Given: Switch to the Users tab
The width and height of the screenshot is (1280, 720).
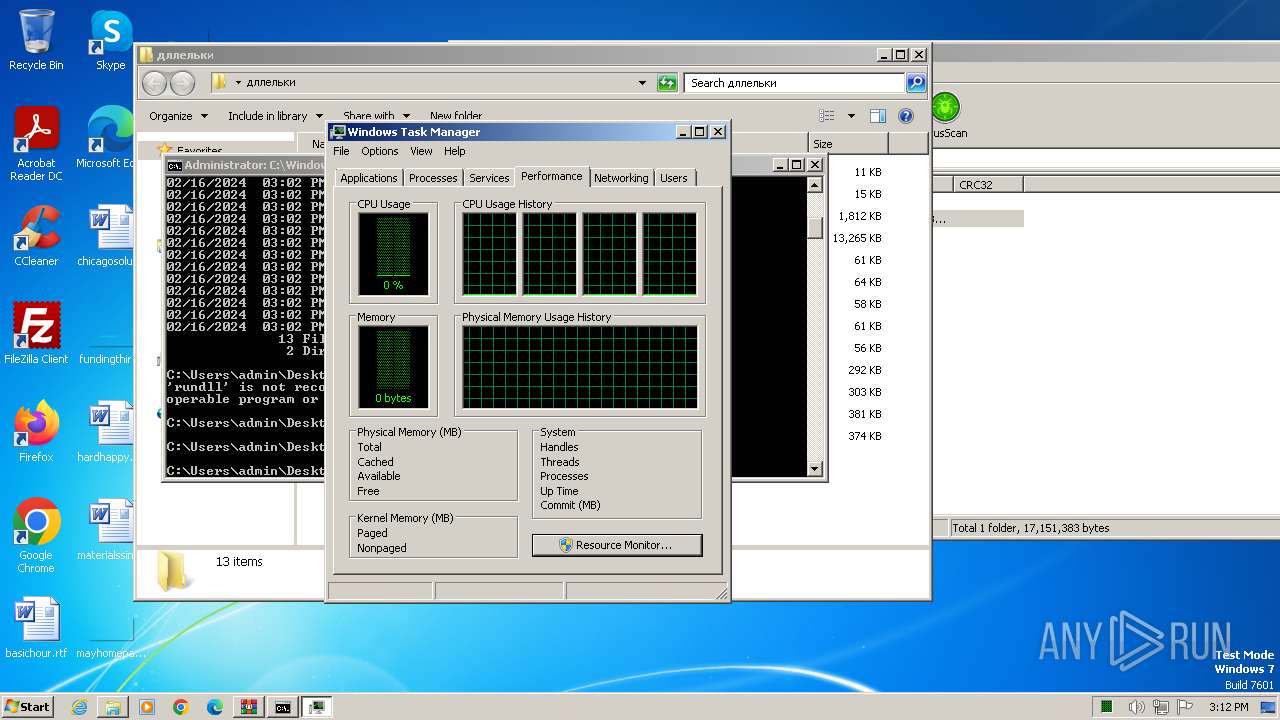Looking at the screenshot, I should [674, 178].
